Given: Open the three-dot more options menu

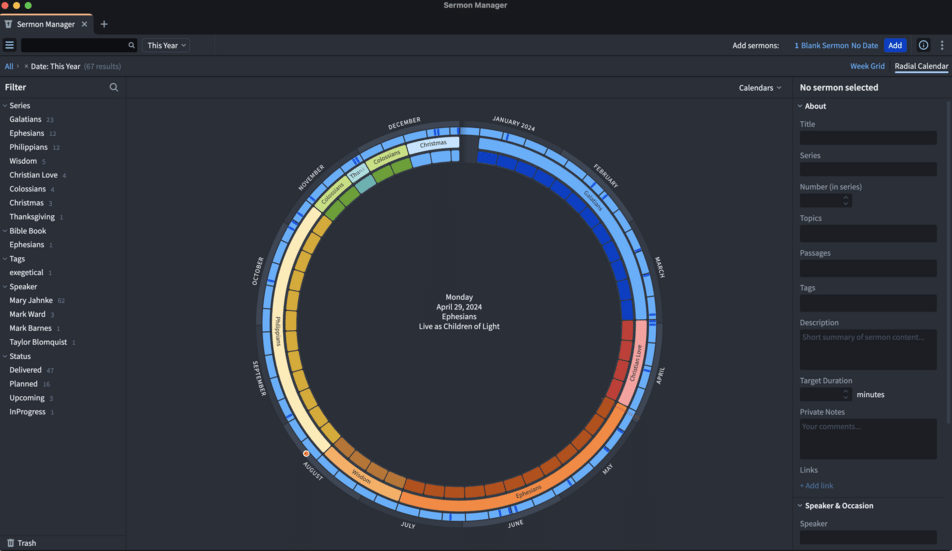Looking at the screenshot, I should [x=942, y=45].
